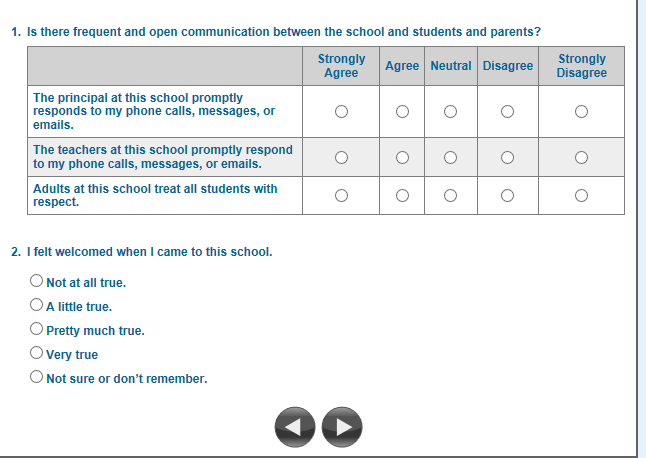Image resolution: width=646 pixels, height=458 pixels.
Task: Select Disagree for principal responds promptly
Action: click(x=508, y=112)
